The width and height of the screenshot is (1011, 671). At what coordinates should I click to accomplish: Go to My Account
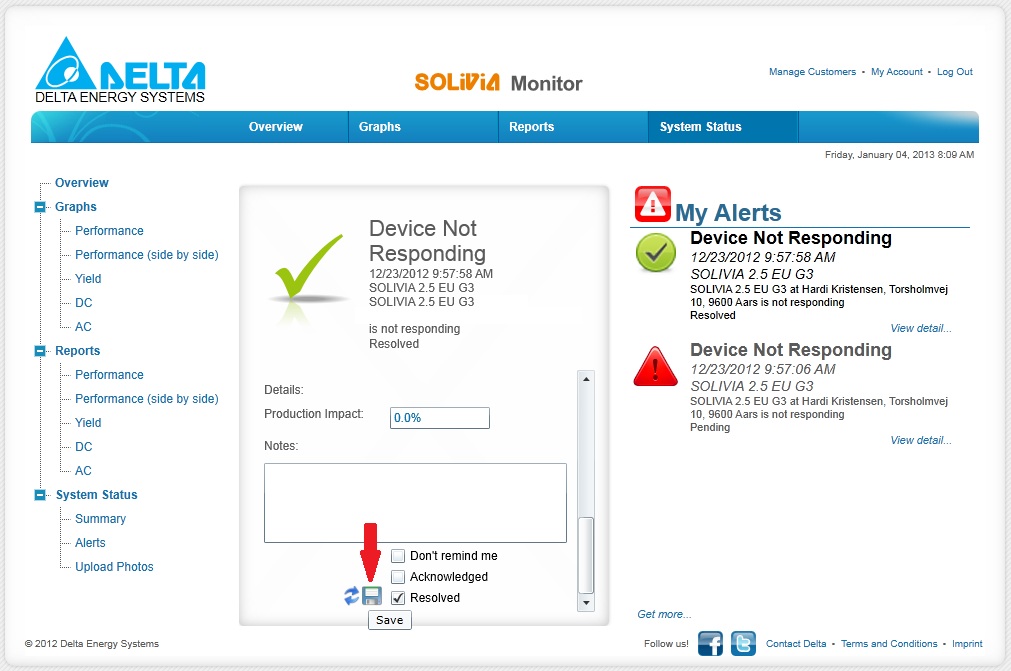click(897, 72)
